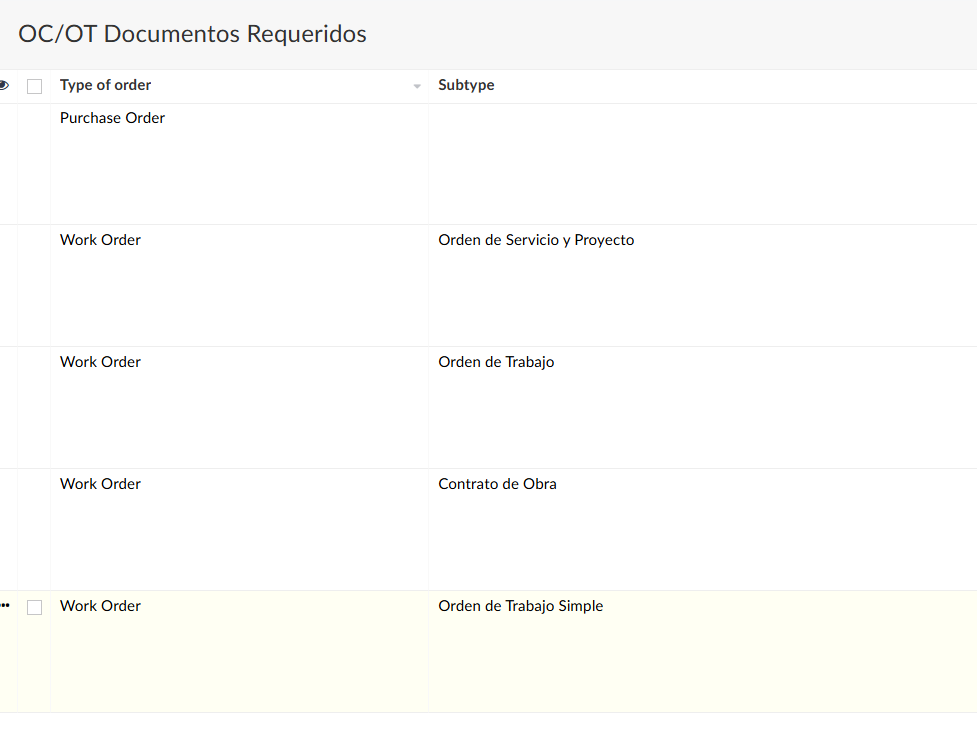Select the Orden de Servicio y Proyecto subtype
This screenshot has height=753, width=977.
click(536, 240)
